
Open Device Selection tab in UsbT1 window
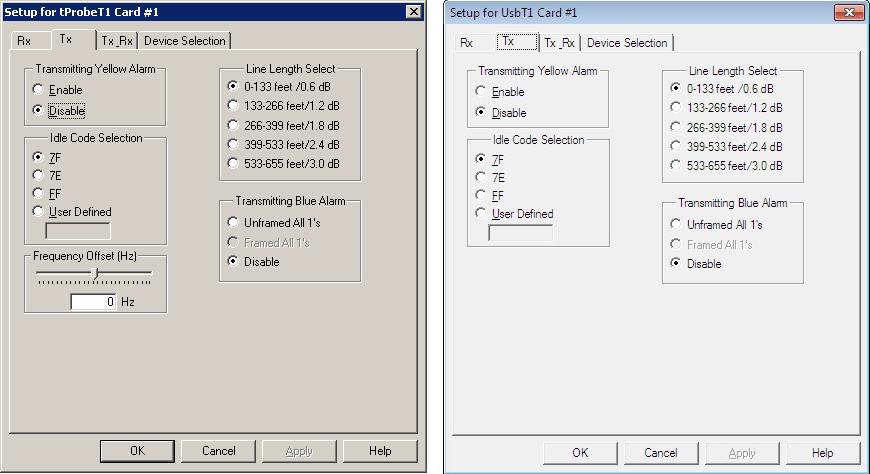click(627, 43)
